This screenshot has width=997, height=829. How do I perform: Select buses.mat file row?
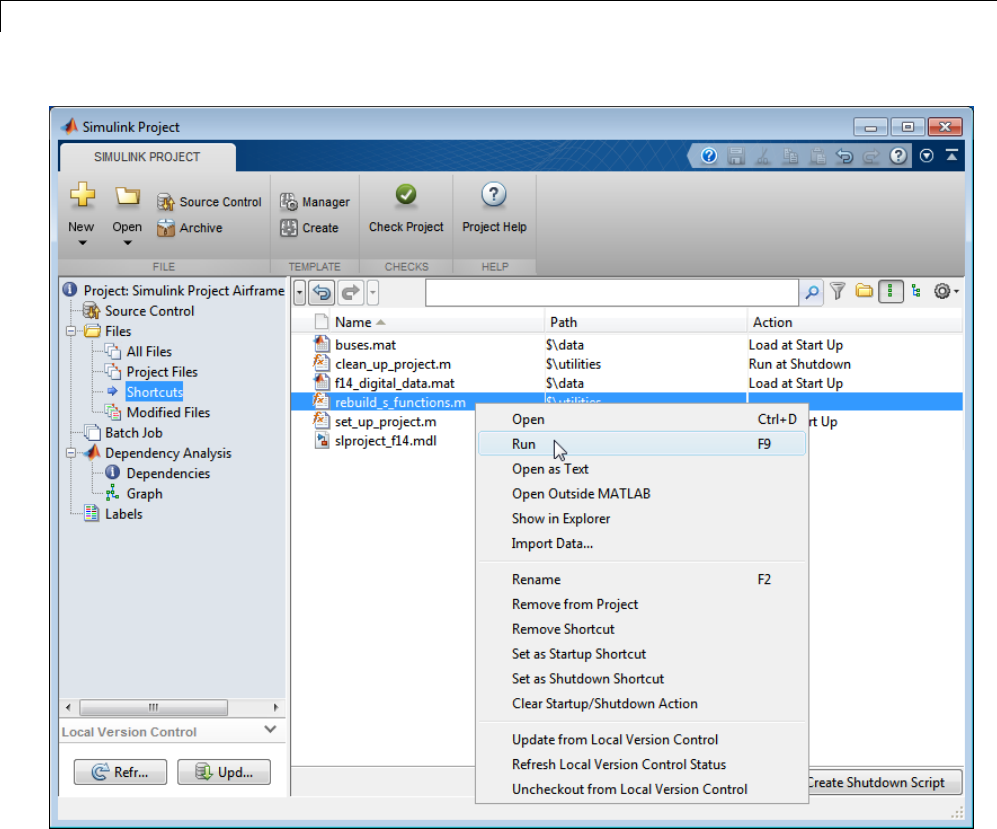click(x=626, y=345)
